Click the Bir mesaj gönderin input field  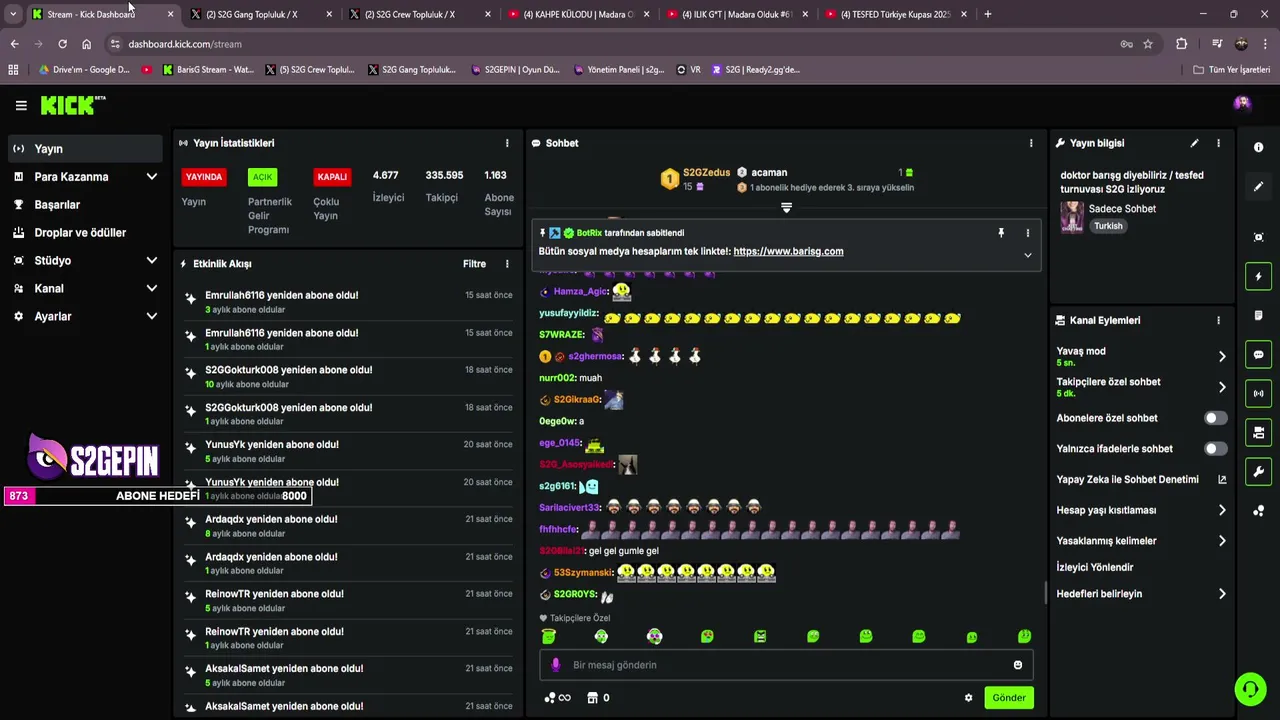coord(785,665)
